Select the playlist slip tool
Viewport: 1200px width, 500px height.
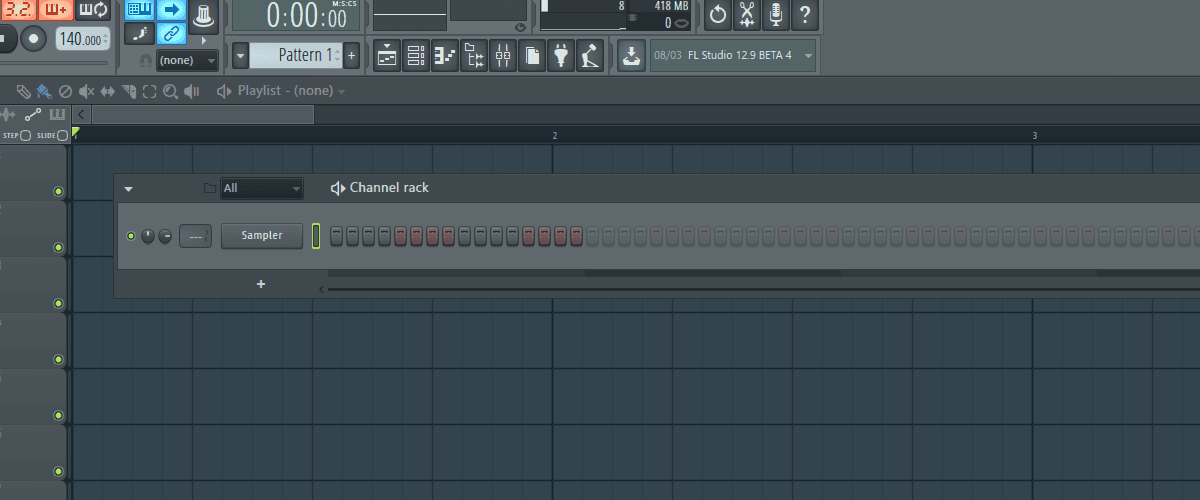point(107,91)
